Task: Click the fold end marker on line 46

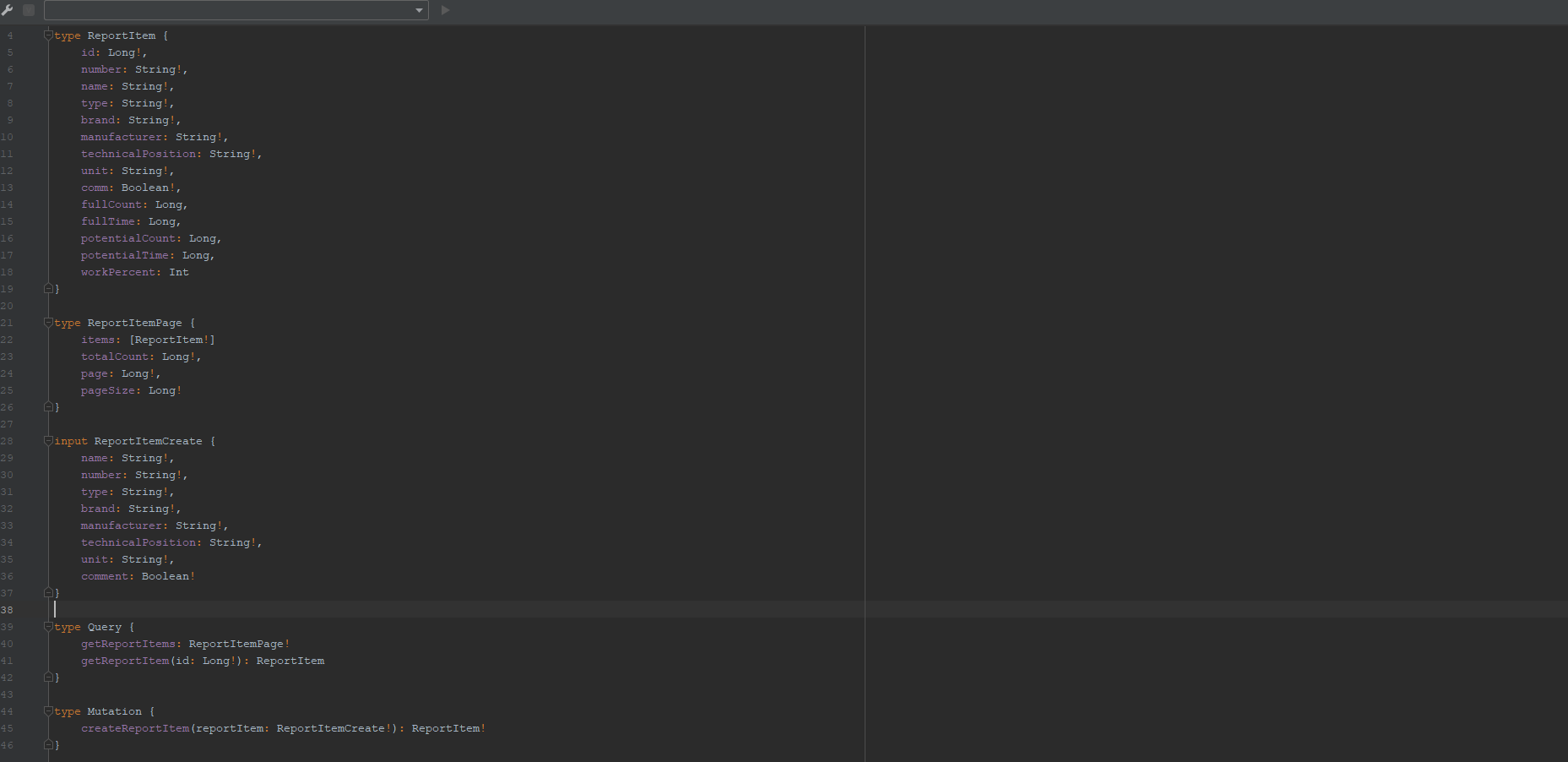Action: pos(48,745)
